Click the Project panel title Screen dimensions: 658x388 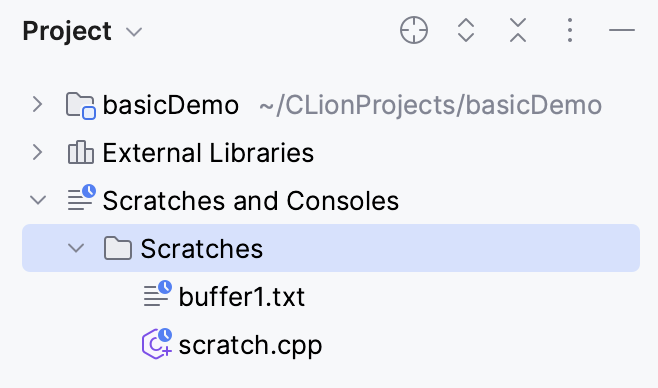coord(67,31)
